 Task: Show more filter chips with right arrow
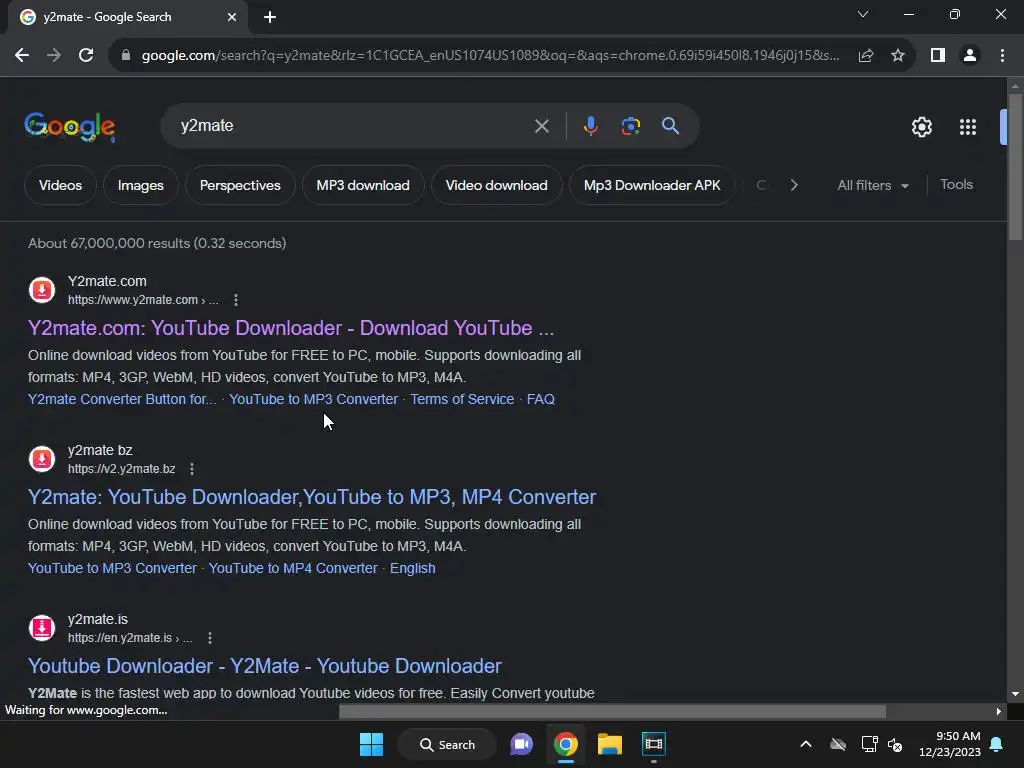click(x=793, y=185)
